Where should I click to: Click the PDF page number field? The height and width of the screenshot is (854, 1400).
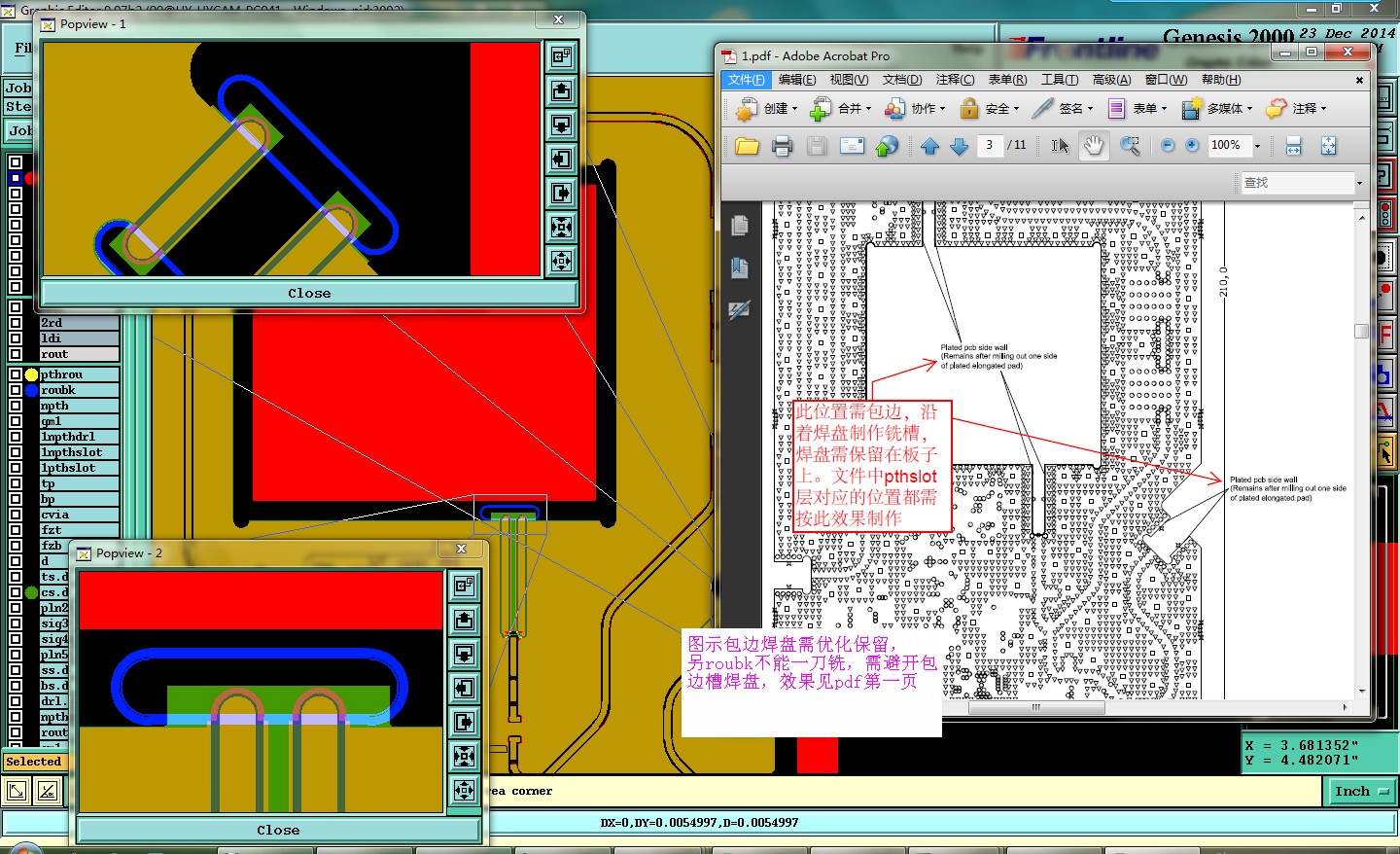(x=989, y=145)
